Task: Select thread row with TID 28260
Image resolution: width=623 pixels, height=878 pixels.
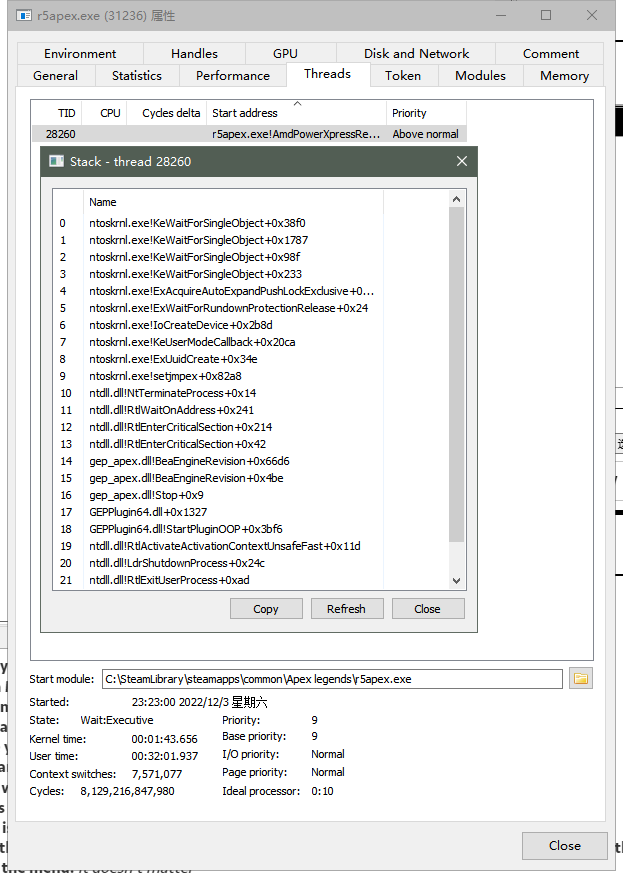Action: [x=249, y=134]
